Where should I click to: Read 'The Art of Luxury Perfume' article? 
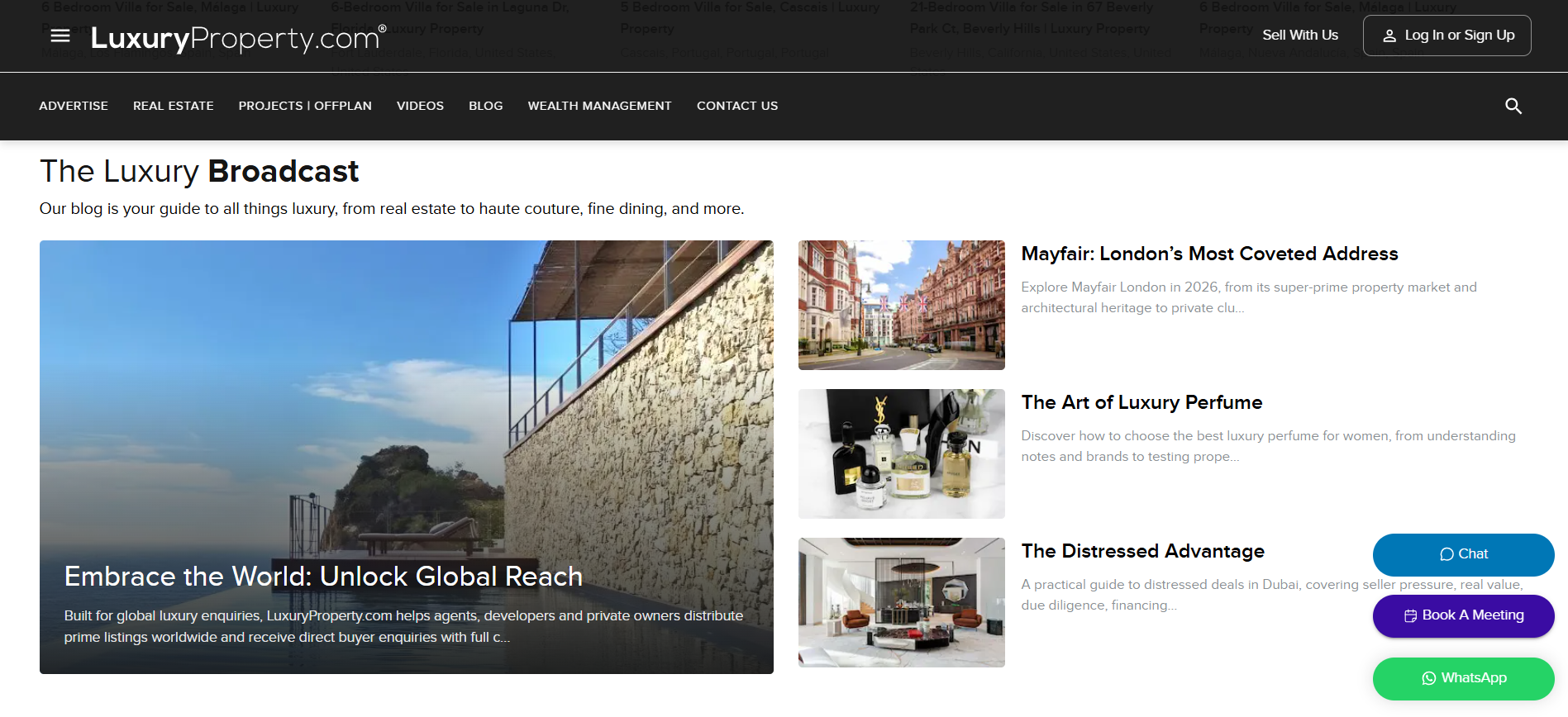1141,402
